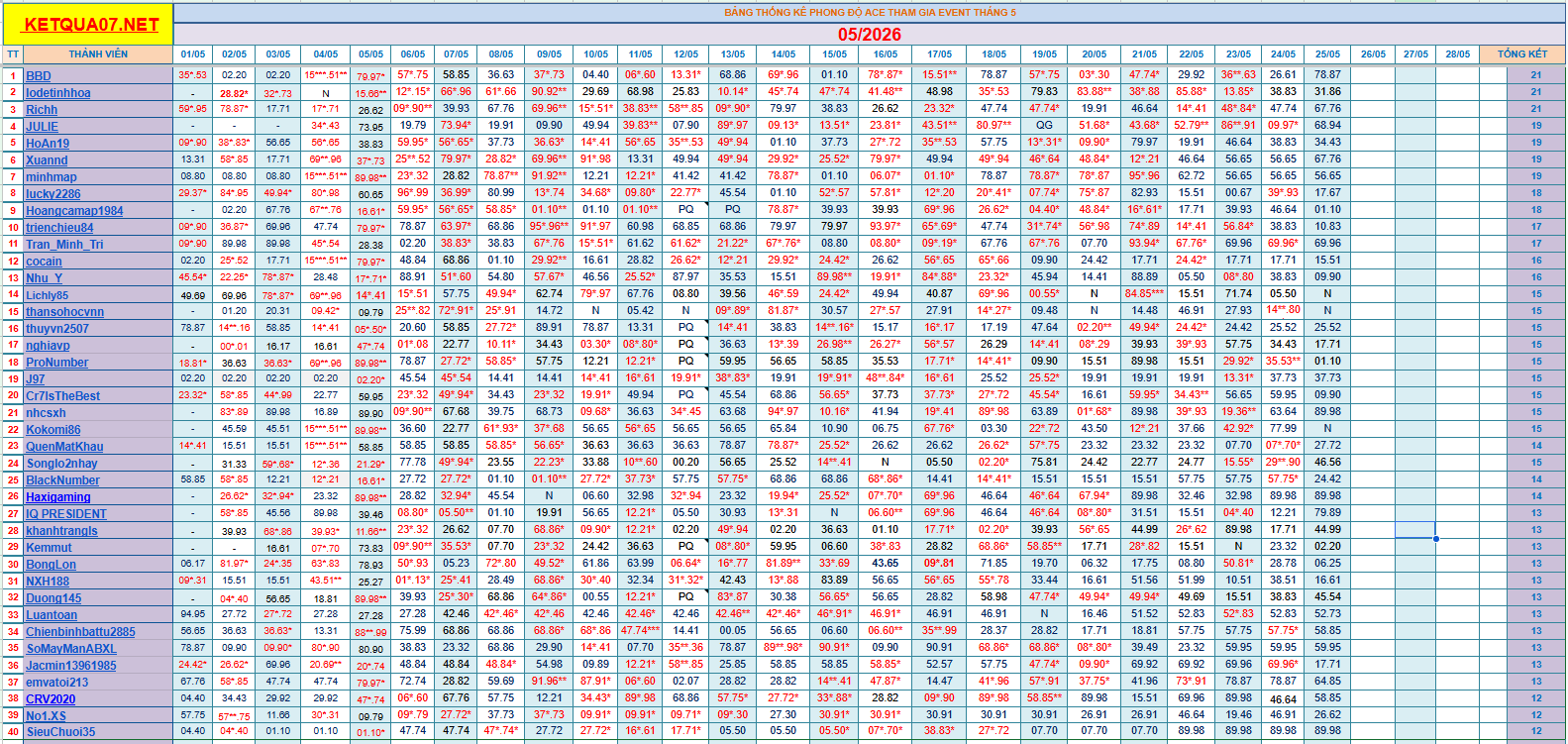
Task: Open member link Richh
Action: click(42, 110)
